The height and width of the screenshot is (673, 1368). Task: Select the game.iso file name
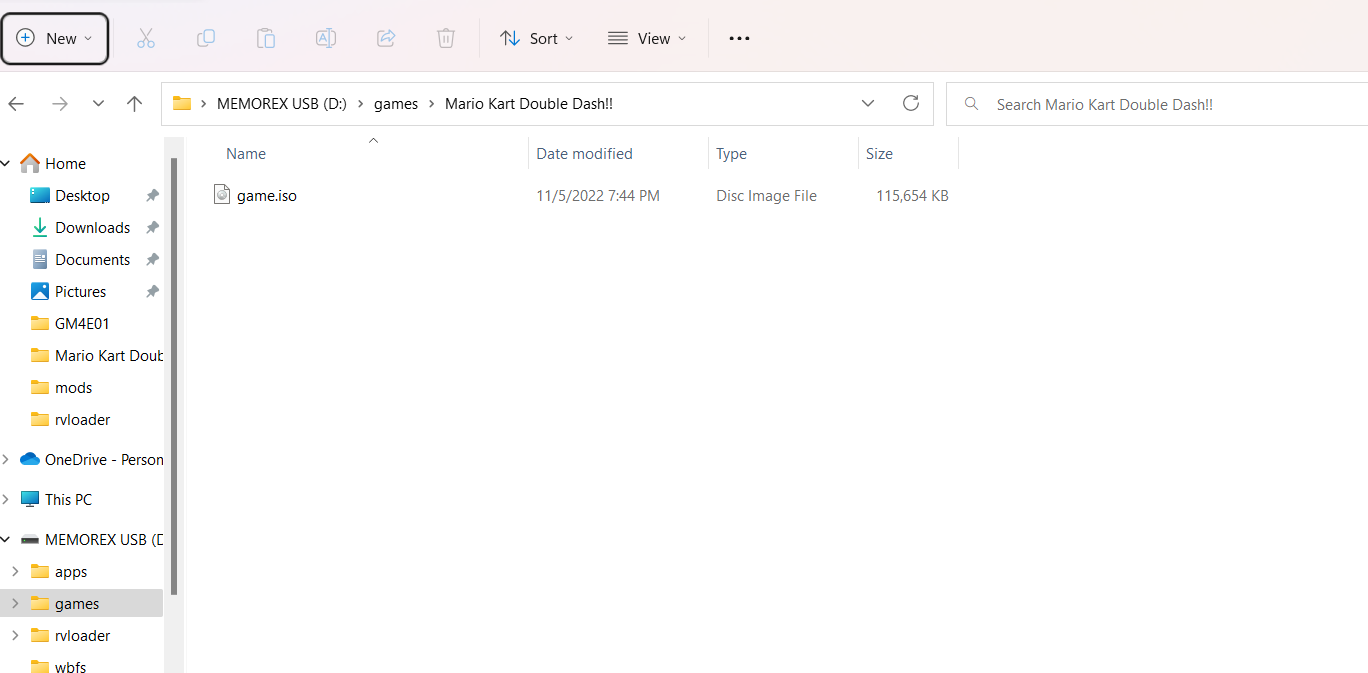click(x=267, y=196)
